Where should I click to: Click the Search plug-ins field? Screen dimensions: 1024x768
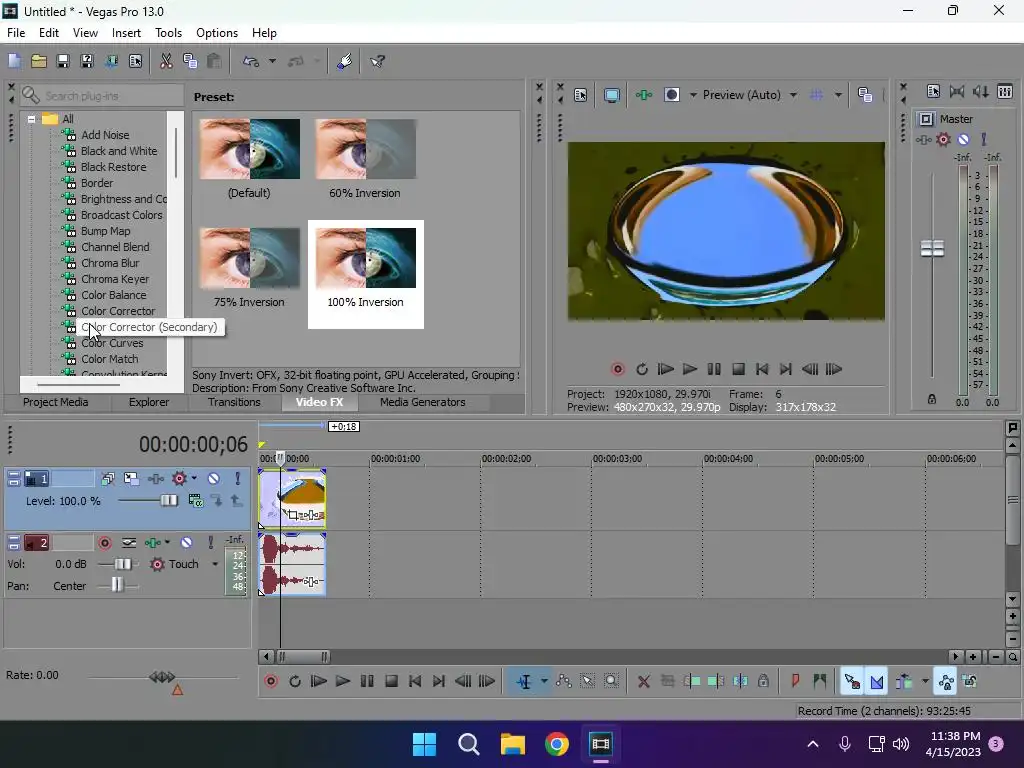click(x=101, y=96)
